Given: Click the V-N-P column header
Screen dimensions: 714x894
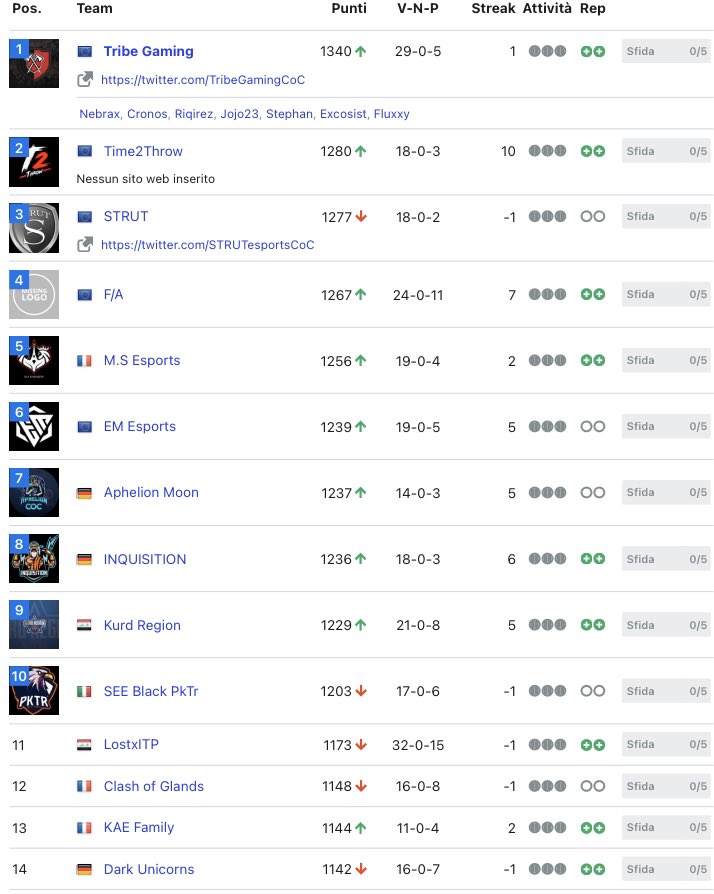Looking at the screenshot, I should point(418,9).
